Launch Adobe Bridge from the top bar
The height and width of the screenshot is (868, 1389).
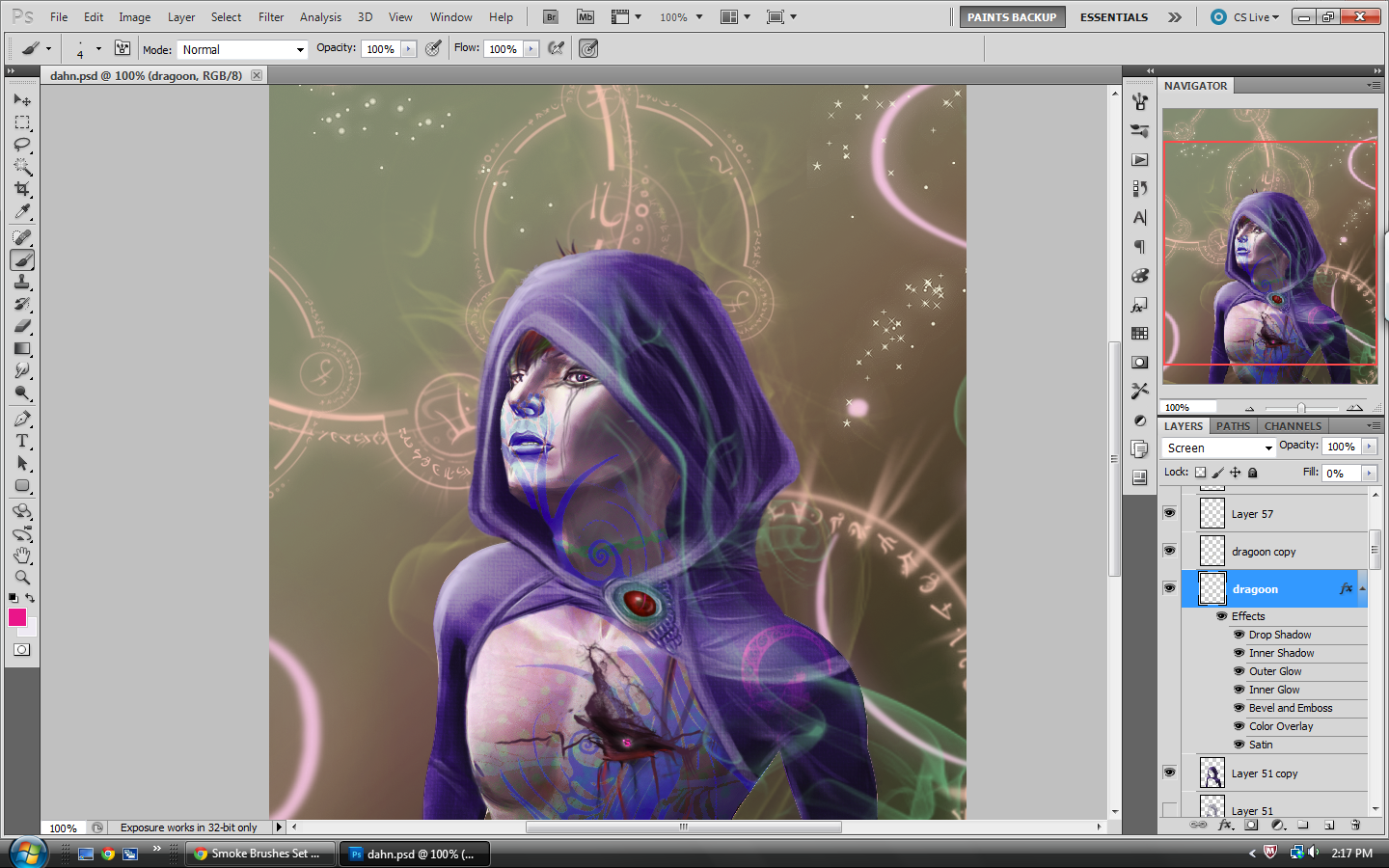click(x=550, y=16)
